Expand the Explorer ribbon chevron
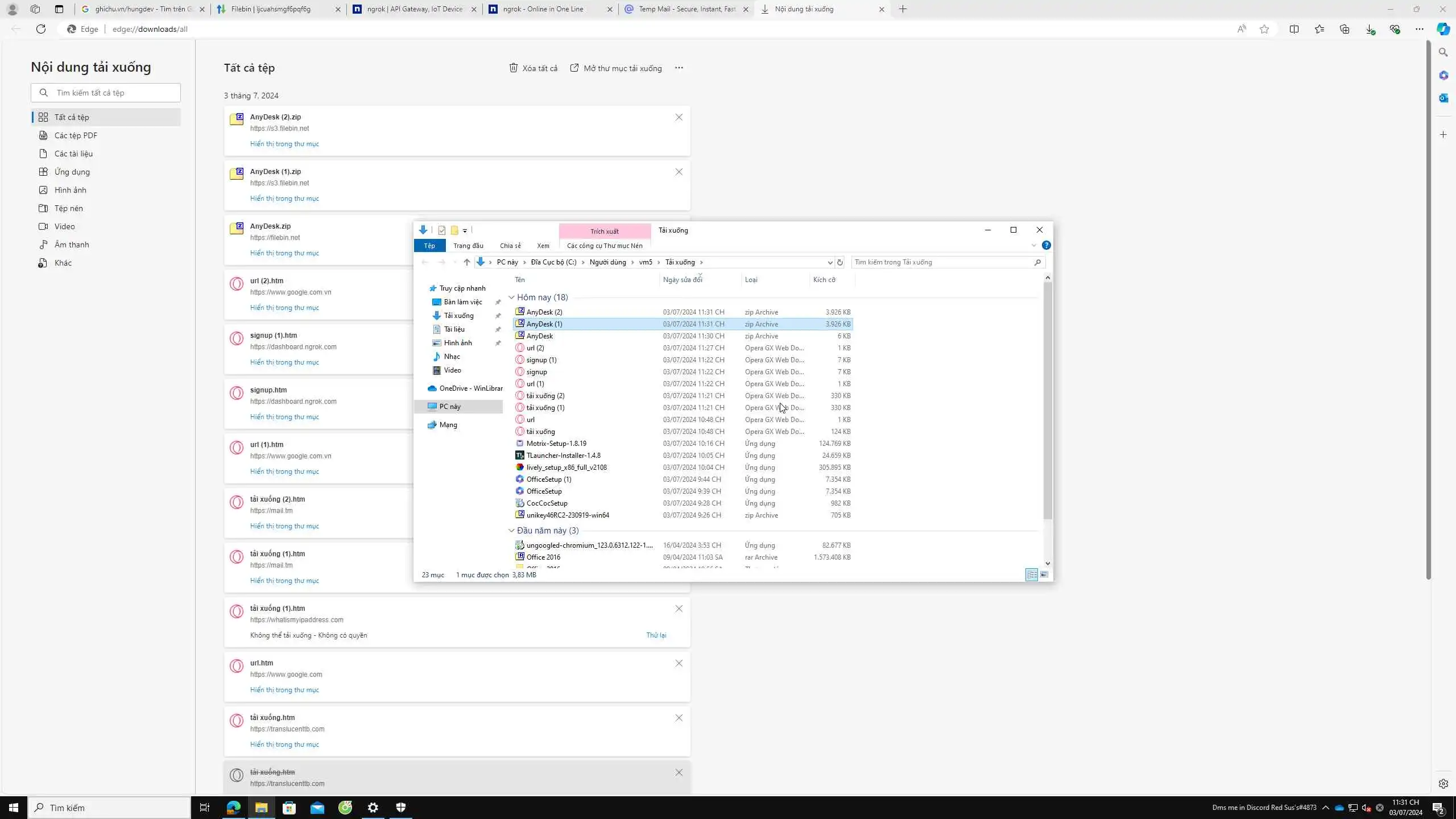The width and height of the screenshot is (1456, 819). pos(1033,246)
